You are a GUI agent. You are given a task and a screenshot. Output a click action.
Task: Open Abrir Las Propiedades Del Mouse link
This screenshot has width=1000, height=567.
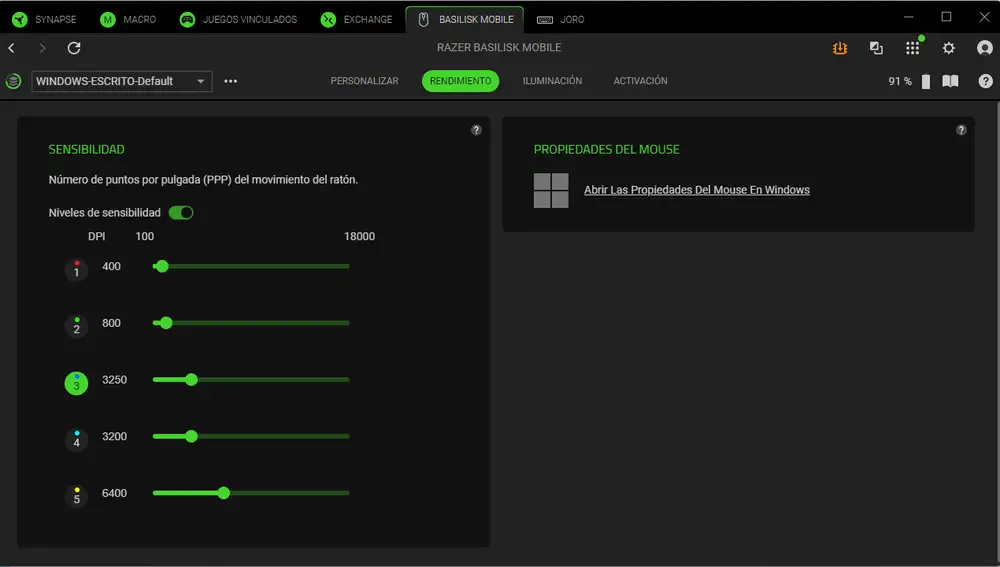[x=696, y=190]
